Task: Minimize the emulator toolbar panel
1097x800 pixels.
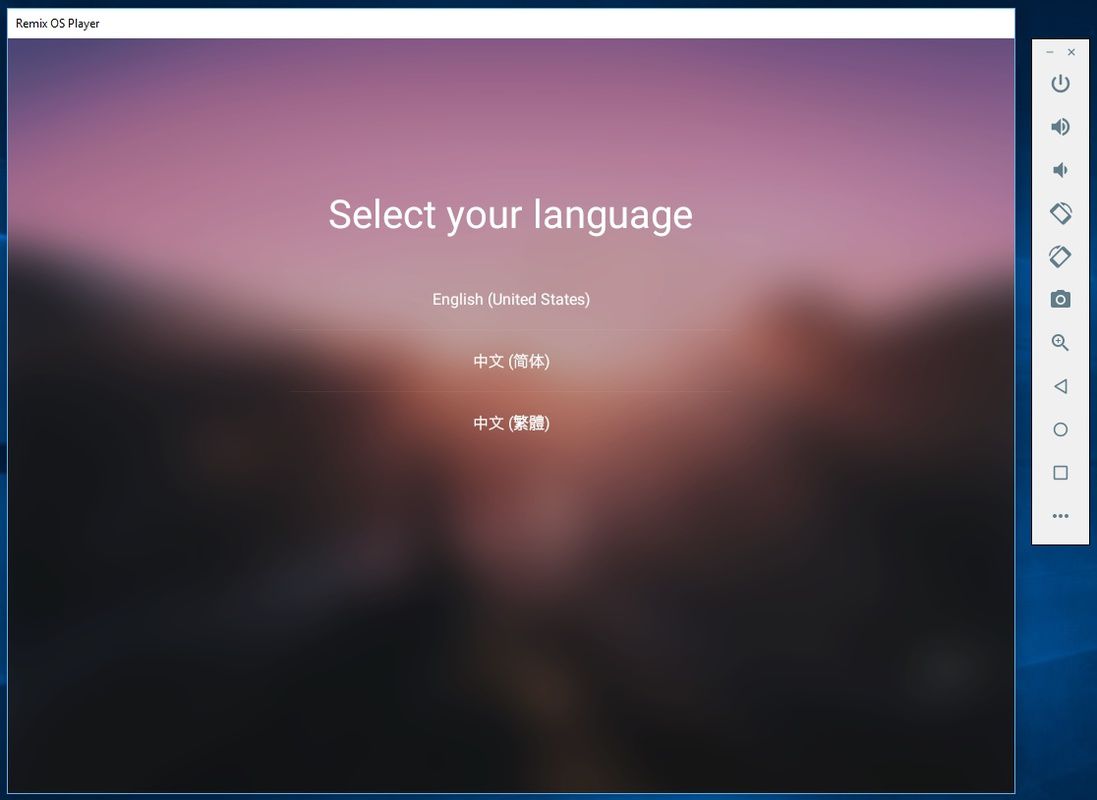Action: 1049,52
